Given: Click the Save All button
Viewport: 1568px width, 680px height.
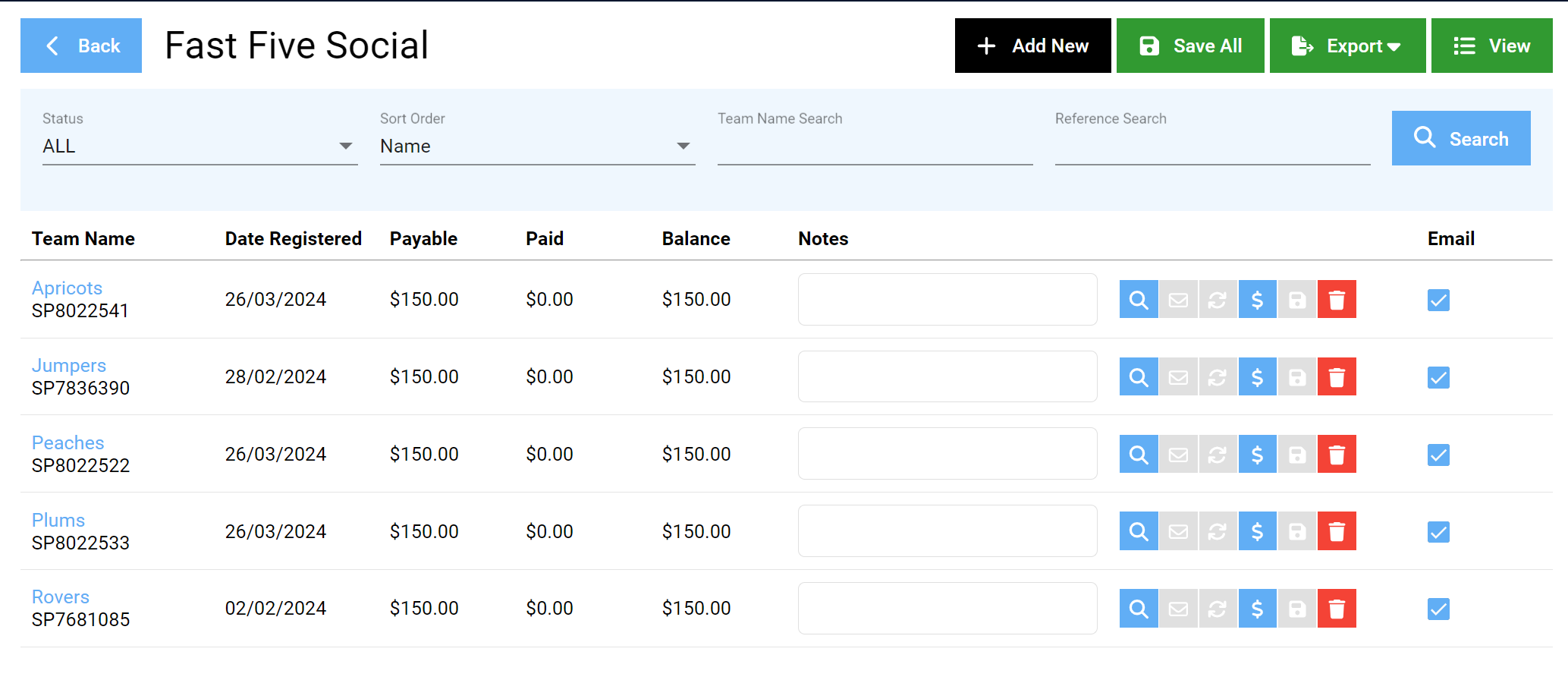Looking at the screenshot, I should tap(1190, 46).
